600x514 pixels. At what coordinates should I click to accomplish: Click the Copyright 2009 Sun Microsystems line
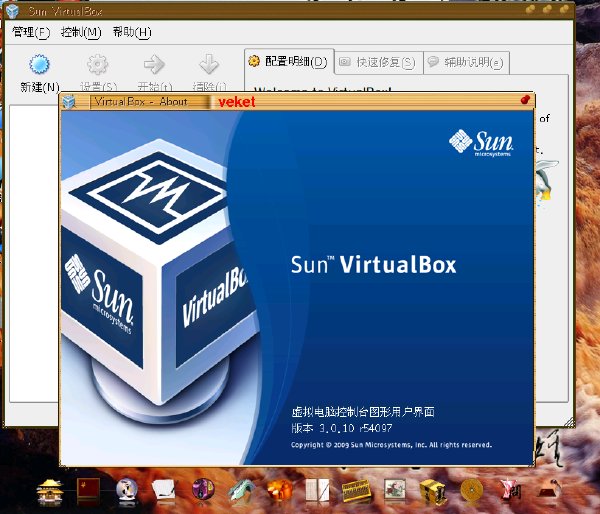point(391,445)
